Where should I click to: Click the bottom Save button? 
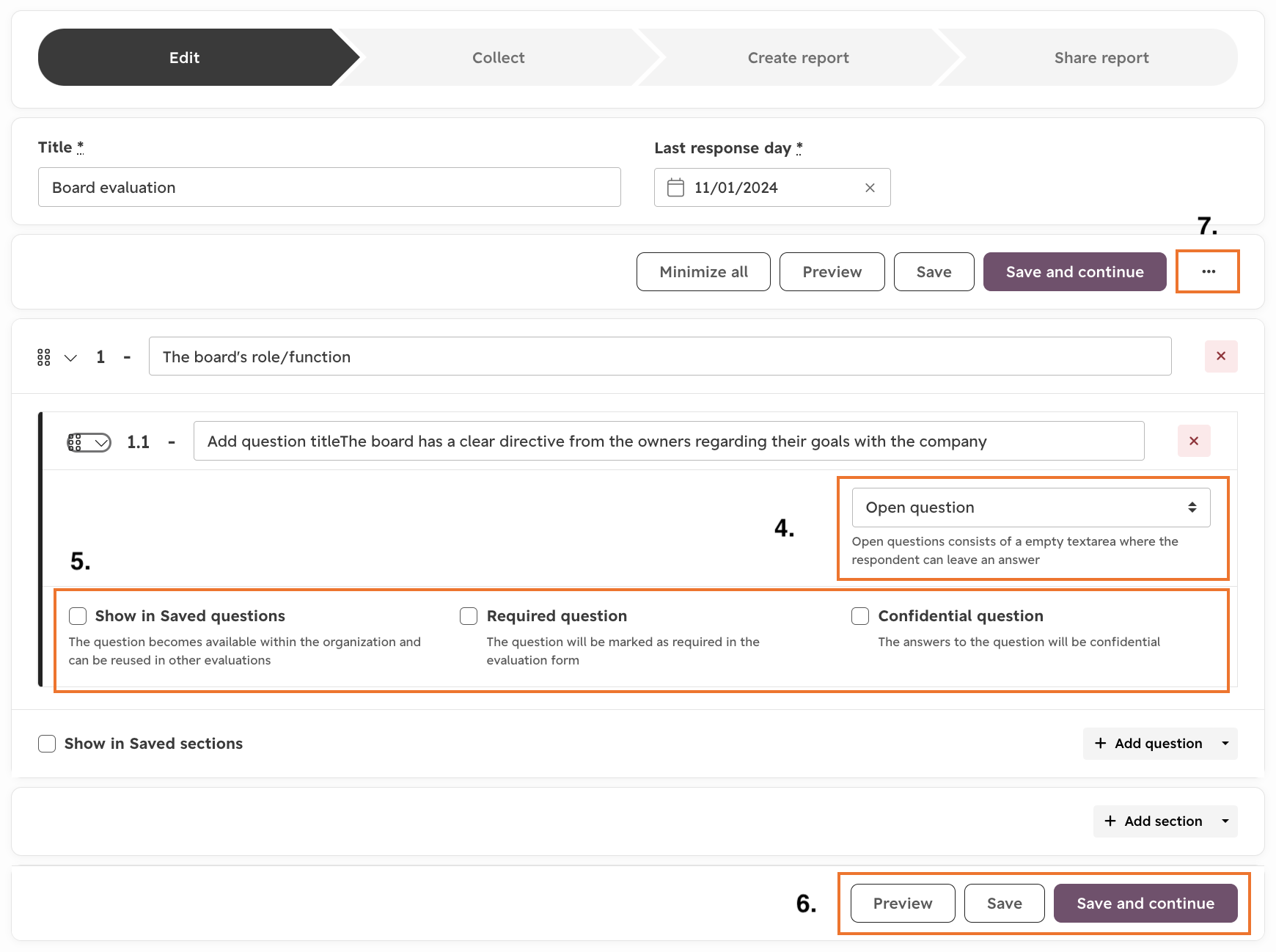[1005, 904]
